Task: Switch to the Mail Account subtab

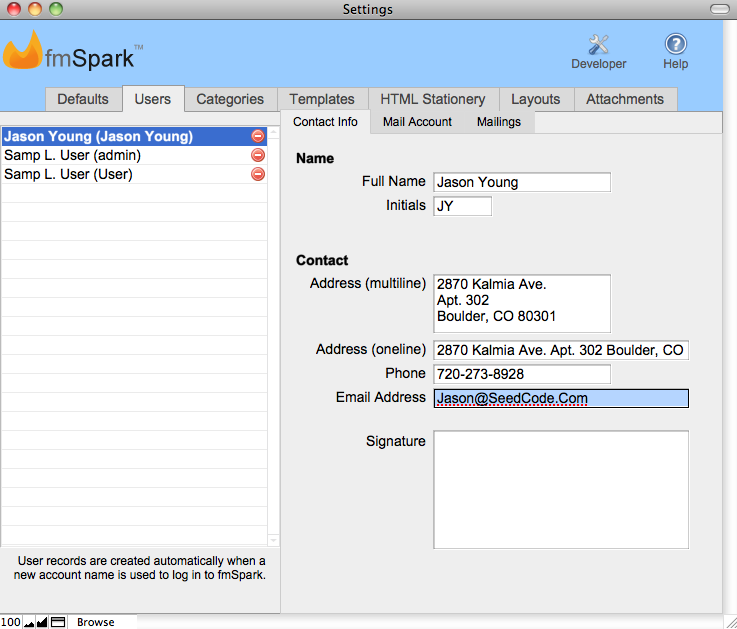Action: point(417,122)
